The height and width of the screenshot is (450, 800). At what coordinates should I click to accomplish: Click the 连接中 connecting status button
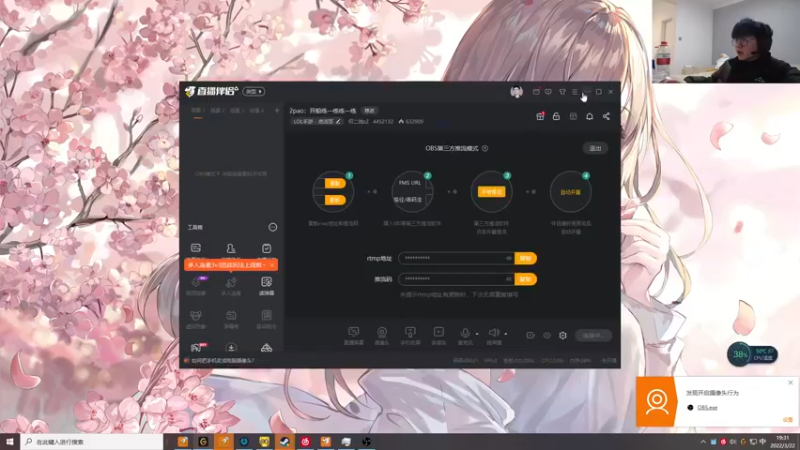[x=593, y=336]
